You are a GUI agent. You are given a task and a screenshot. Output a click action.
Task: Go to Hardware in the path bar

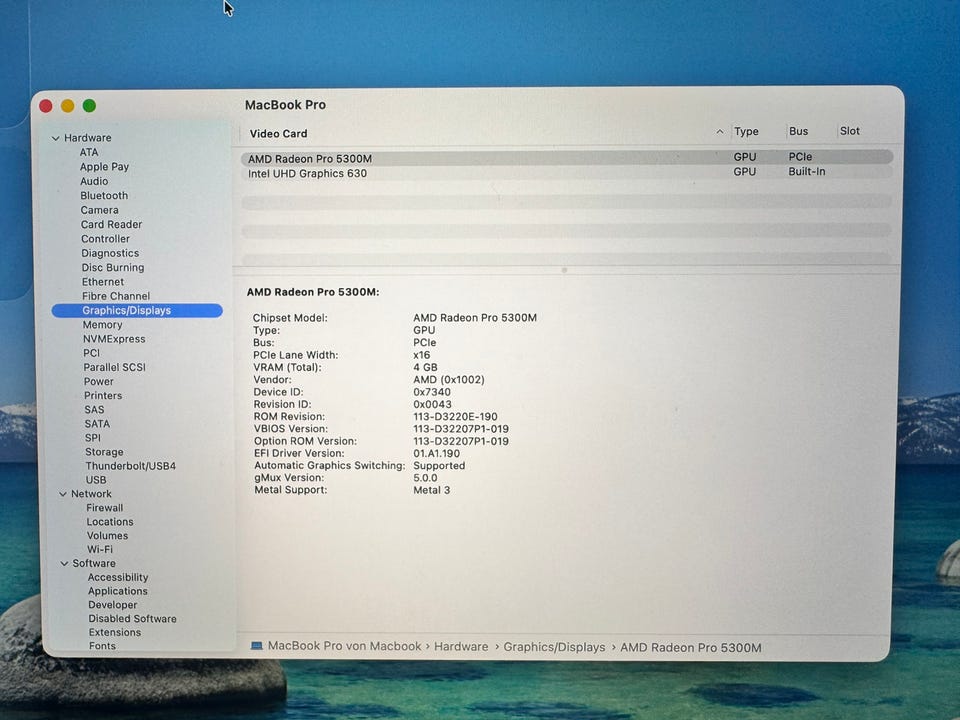click(461, 647)
